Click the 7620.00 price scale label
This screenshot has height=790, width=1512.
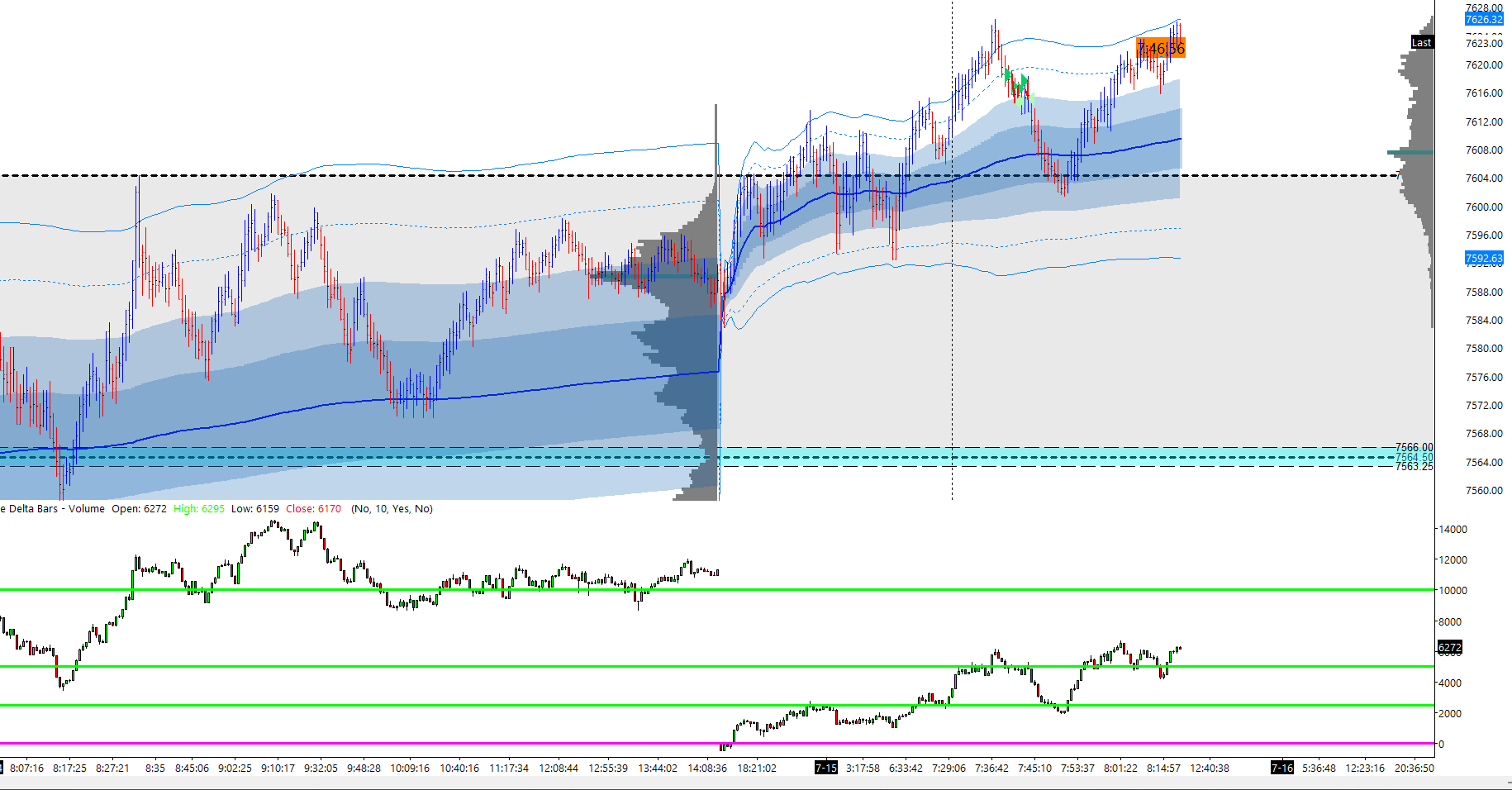click(x=1484, y=65)
